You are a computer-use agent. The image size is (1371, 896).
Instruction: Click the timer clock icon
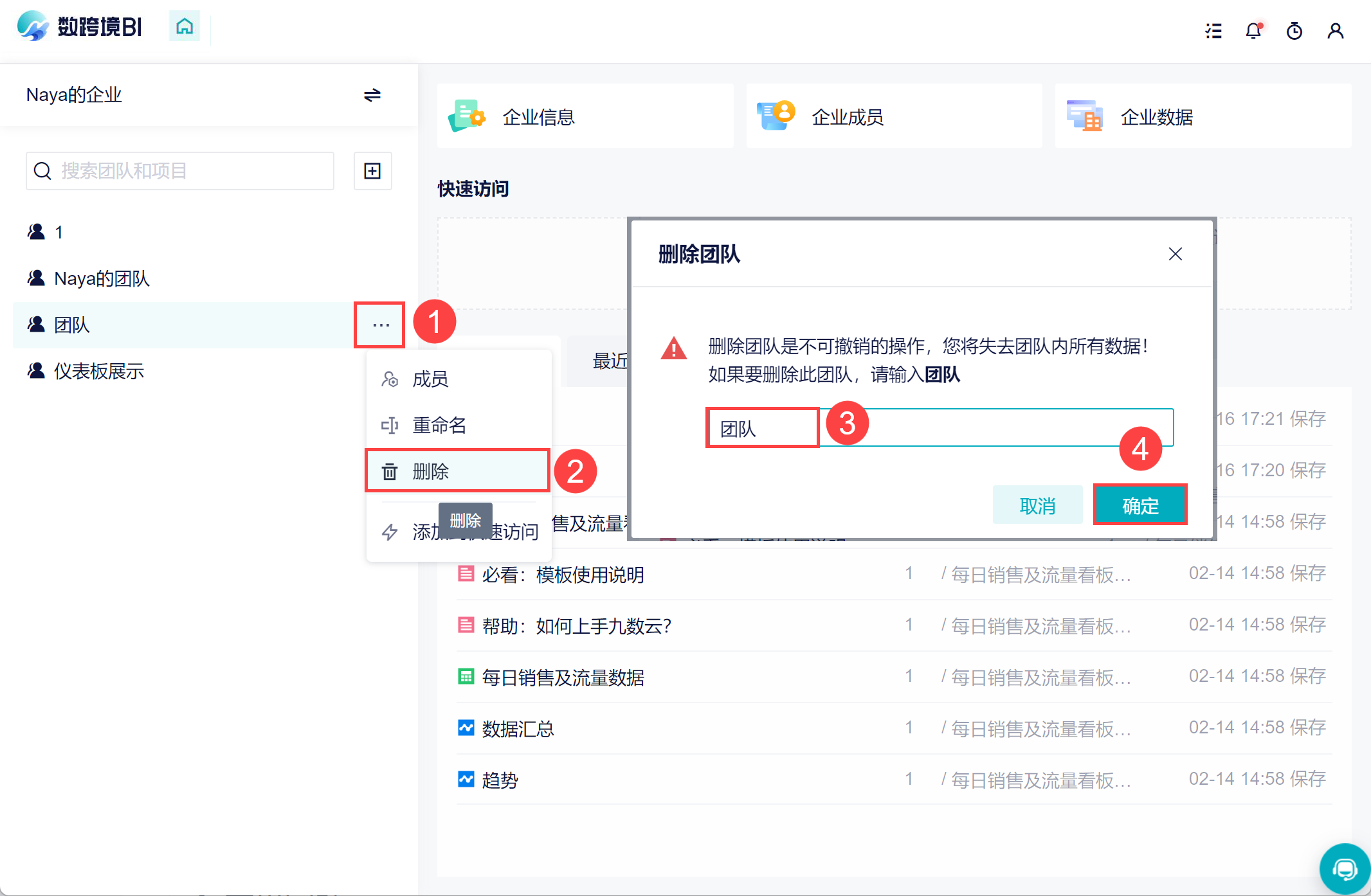coord(1294,30)
